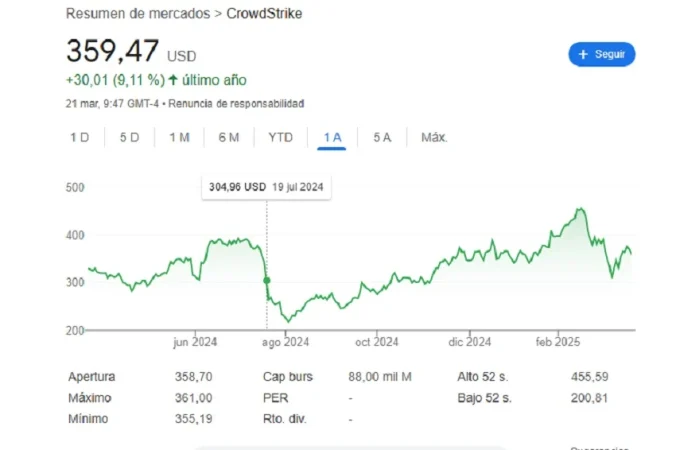Viewport: 676px width, 450px height.
Task: Click the PER label
Action: point(275,398)
